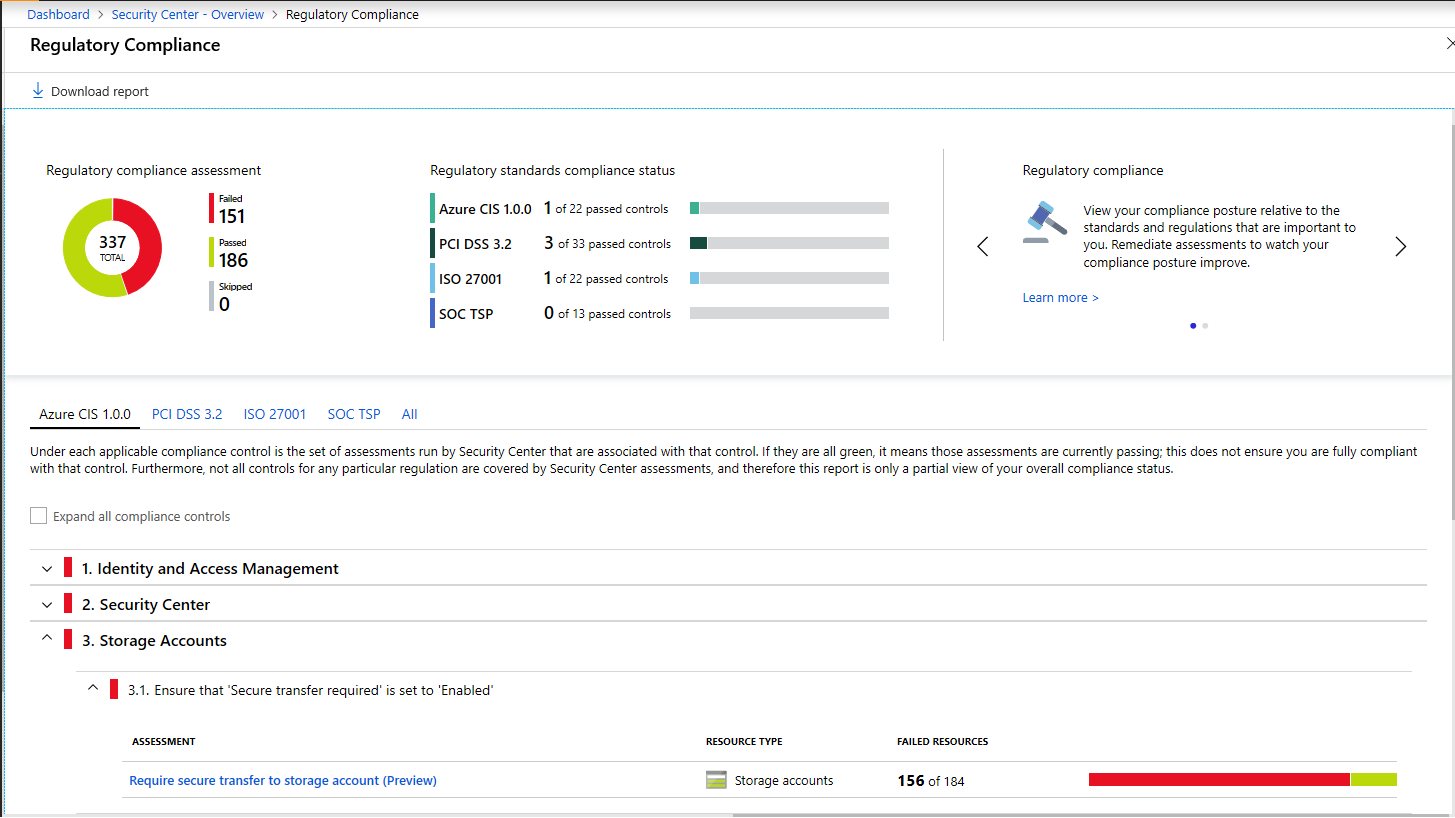1455x818 pixels.
Task: Click the previous carousel arrow
Action: [x=982, y=247]
